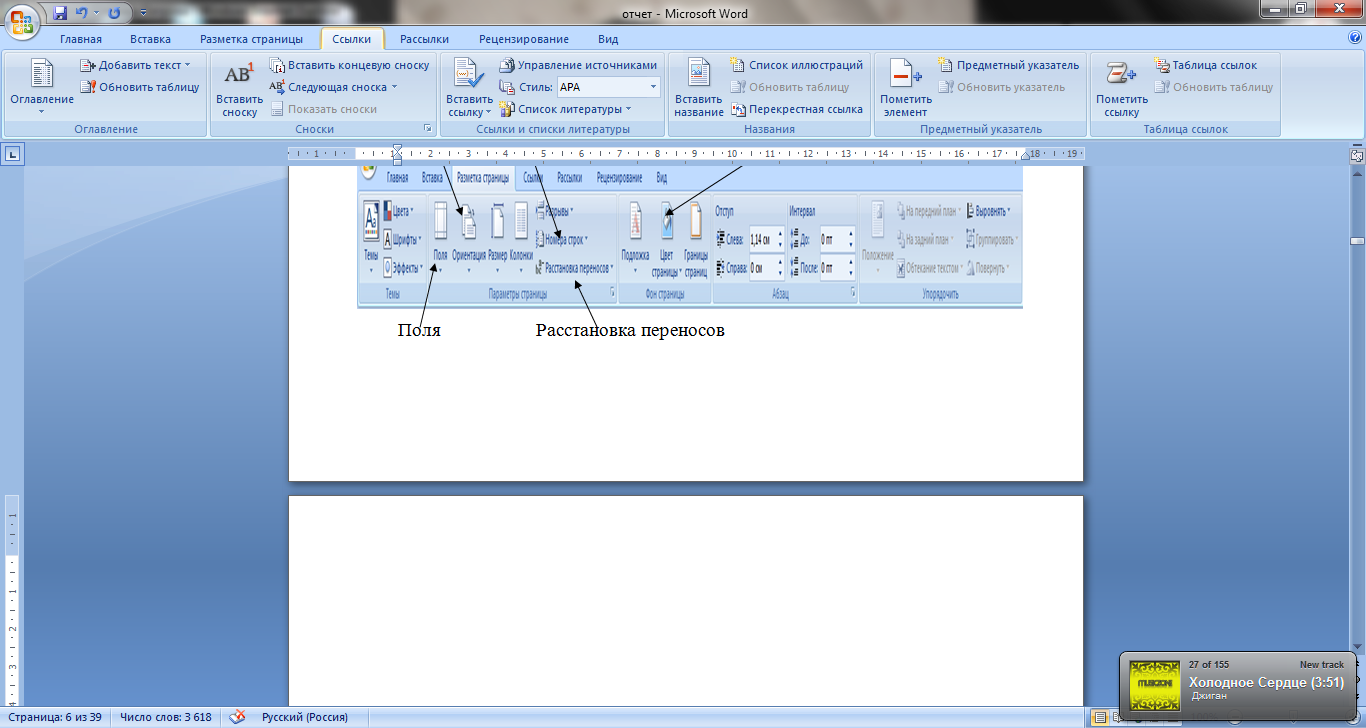The width and height of the screenshot is (1366, 728).
Task: Click the Пометить ссылку citation mark icon
Action: point(1121,75)
